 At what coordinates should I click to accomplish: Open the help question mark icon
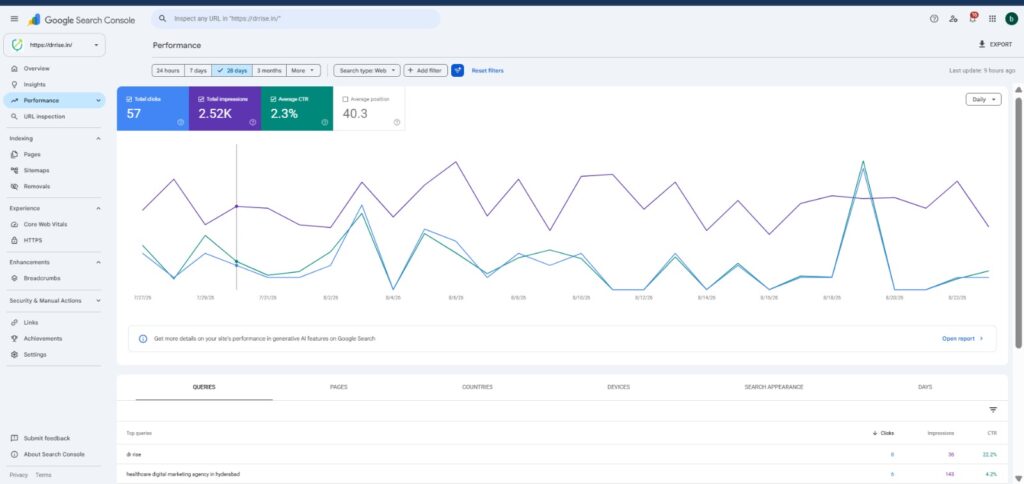pyautogui.click(x=934, y=19)
